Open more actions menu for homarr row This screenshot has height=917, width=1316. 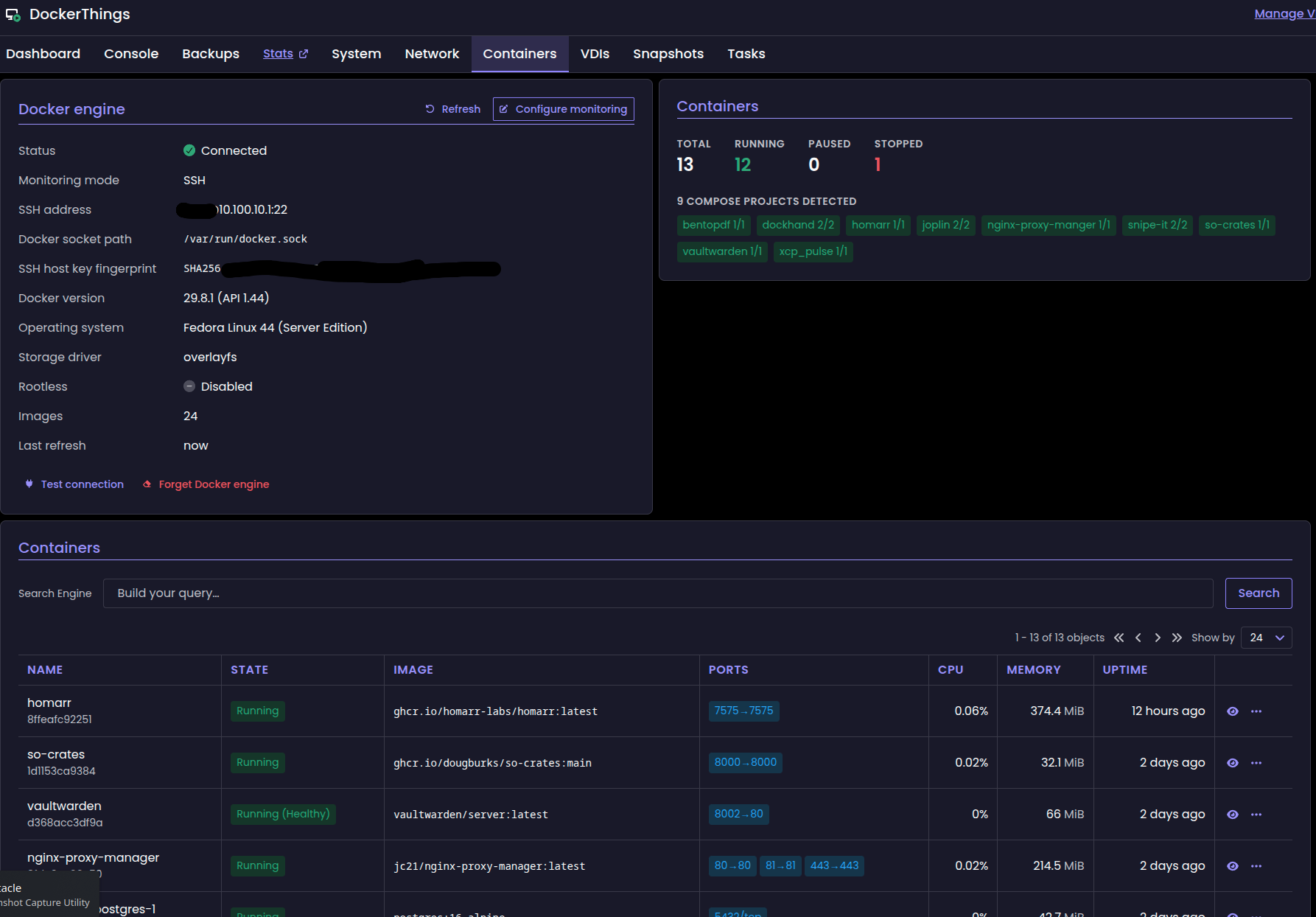click(x=1256, y=711)
